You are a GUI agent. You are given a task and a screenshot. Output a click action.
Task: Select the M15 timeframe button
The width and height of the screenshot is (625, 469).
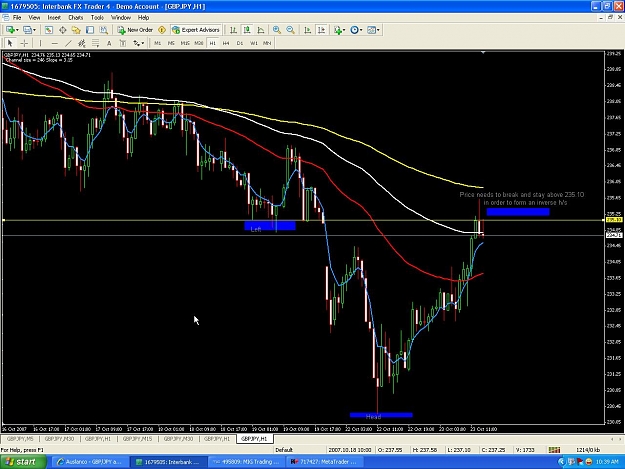pos(185,43)
